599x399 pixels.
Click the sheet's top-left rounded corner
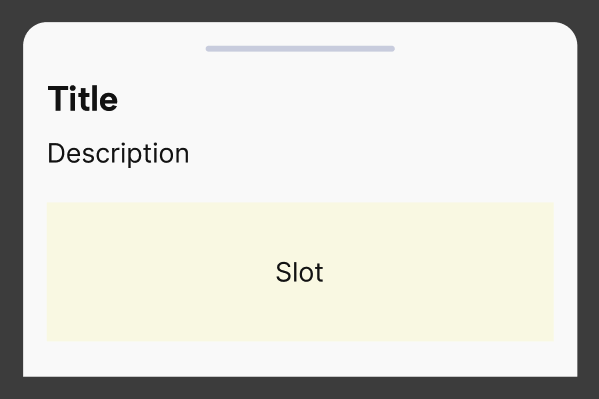tap(32, 31)
